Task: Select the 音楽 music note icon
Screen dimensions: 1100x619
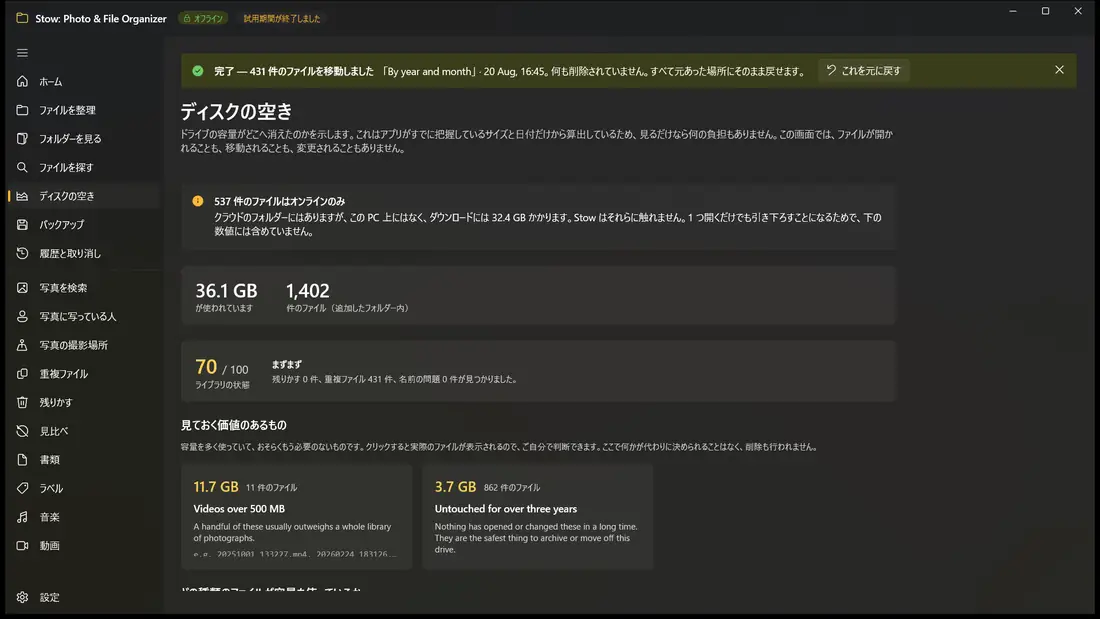Action: coord(22,517)
